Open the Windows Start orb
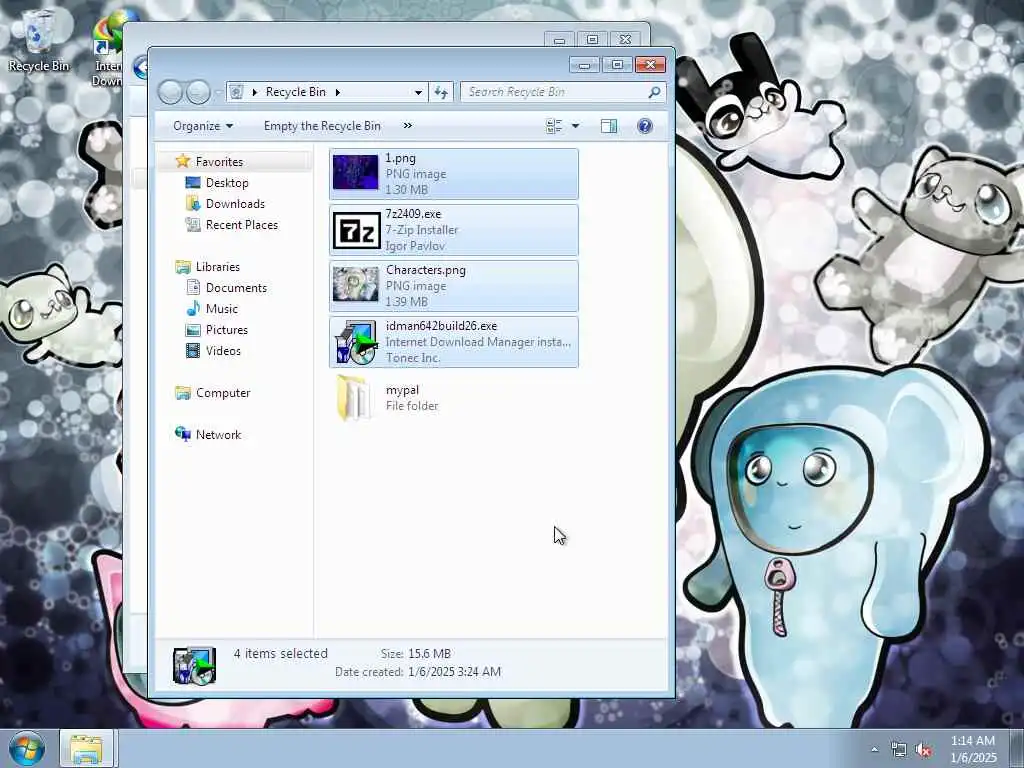Screen dimensions: 1024x768 [x=27, y=748]
